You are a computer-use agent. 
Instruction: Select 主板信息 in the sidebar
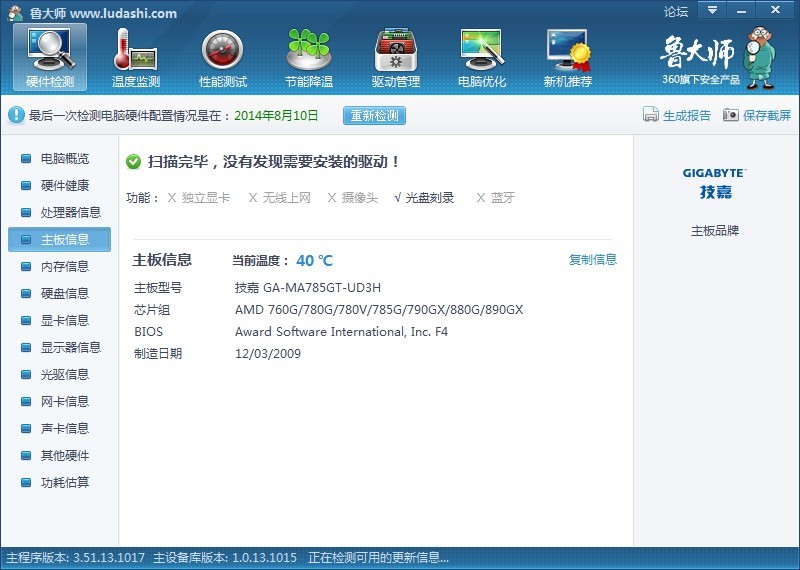pyautogui.click(x=59, y=239)
